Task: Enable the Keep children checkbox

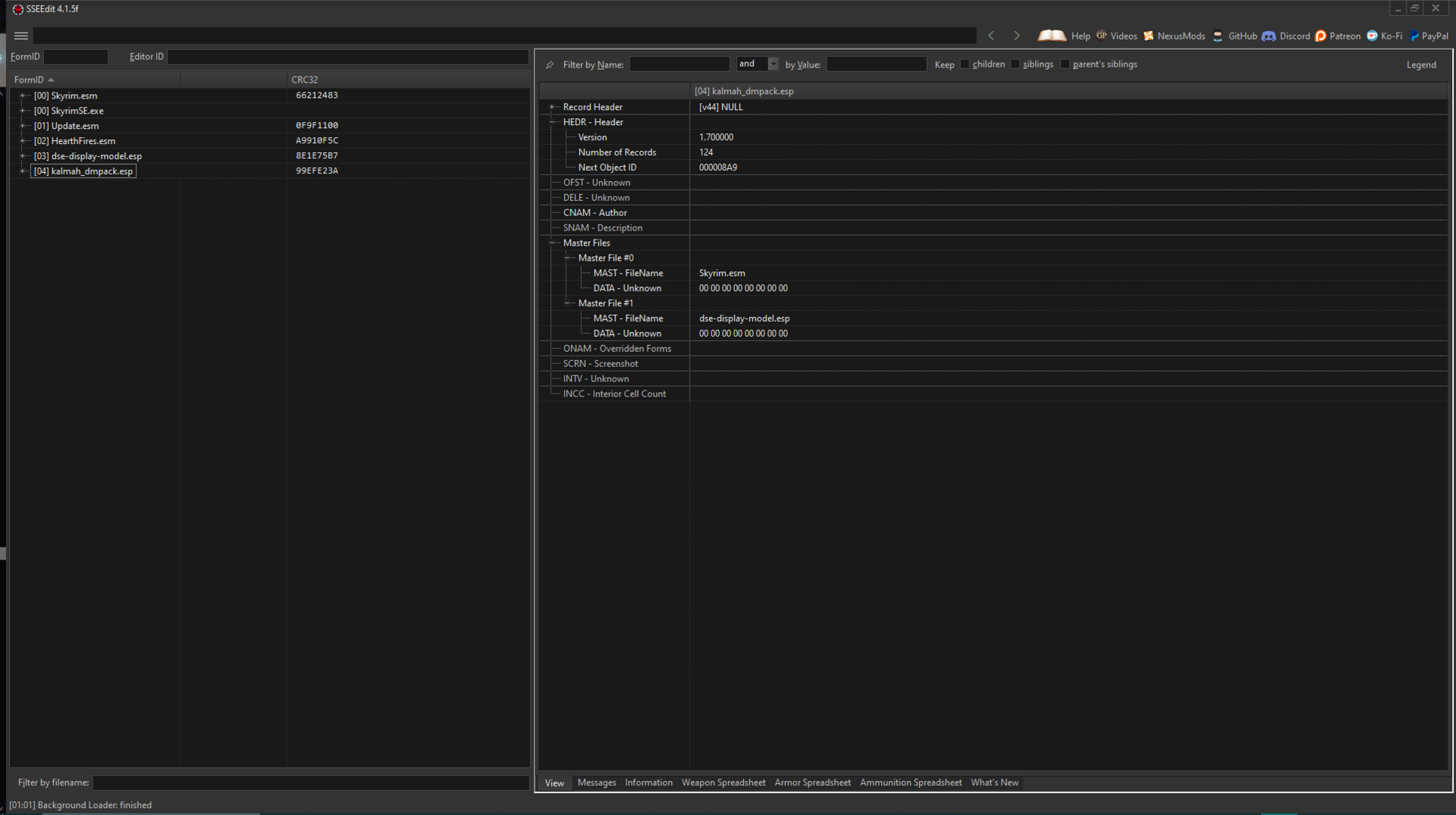Action: pos(965,64)
